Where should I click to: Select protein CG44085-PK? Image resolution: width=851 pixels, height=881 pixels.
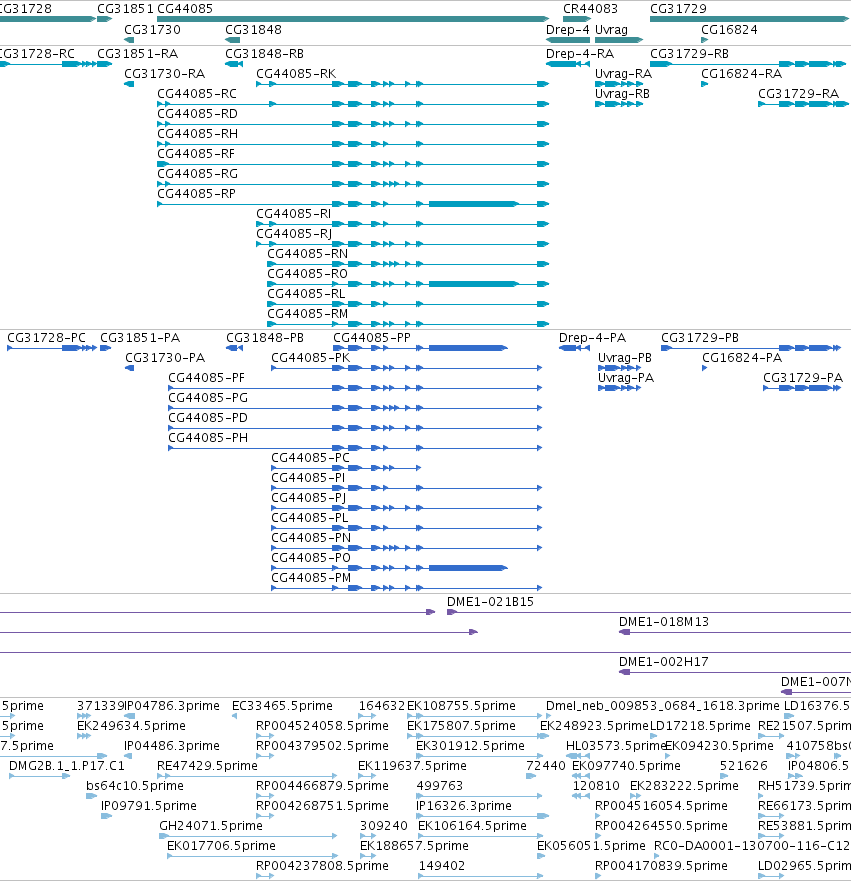[x=311, y=358]
